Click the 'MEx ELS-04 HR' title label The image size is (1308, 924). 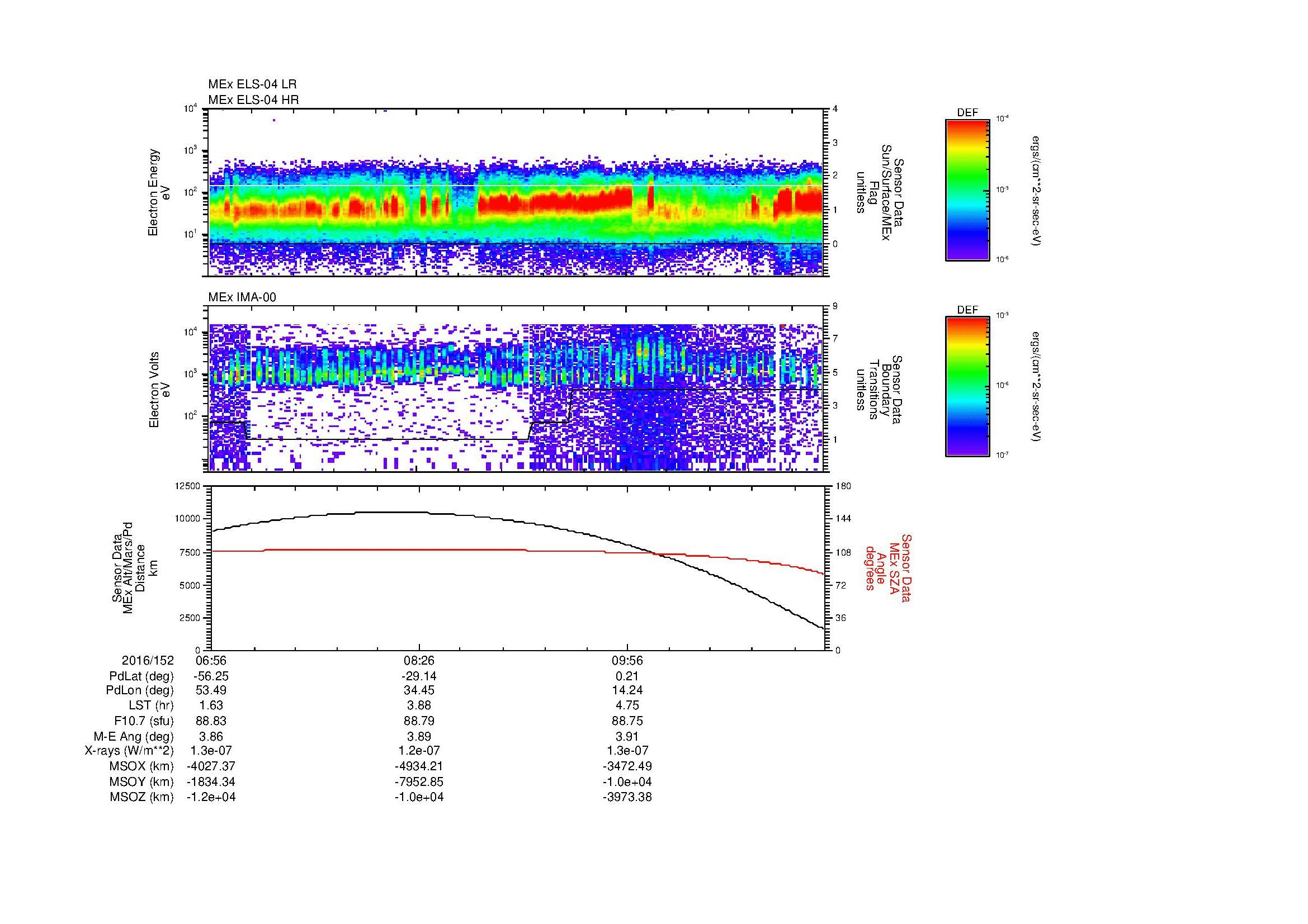[253, 99]
